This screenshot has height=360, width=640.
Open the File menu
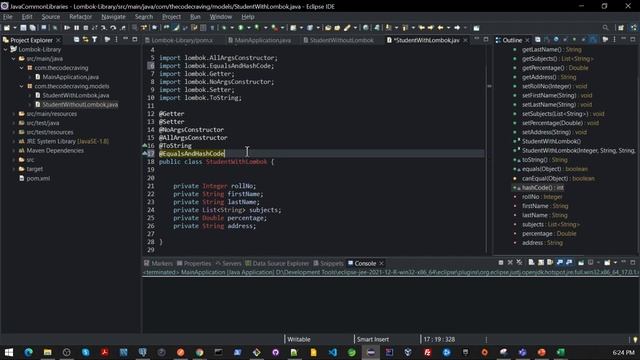(8, 17)
